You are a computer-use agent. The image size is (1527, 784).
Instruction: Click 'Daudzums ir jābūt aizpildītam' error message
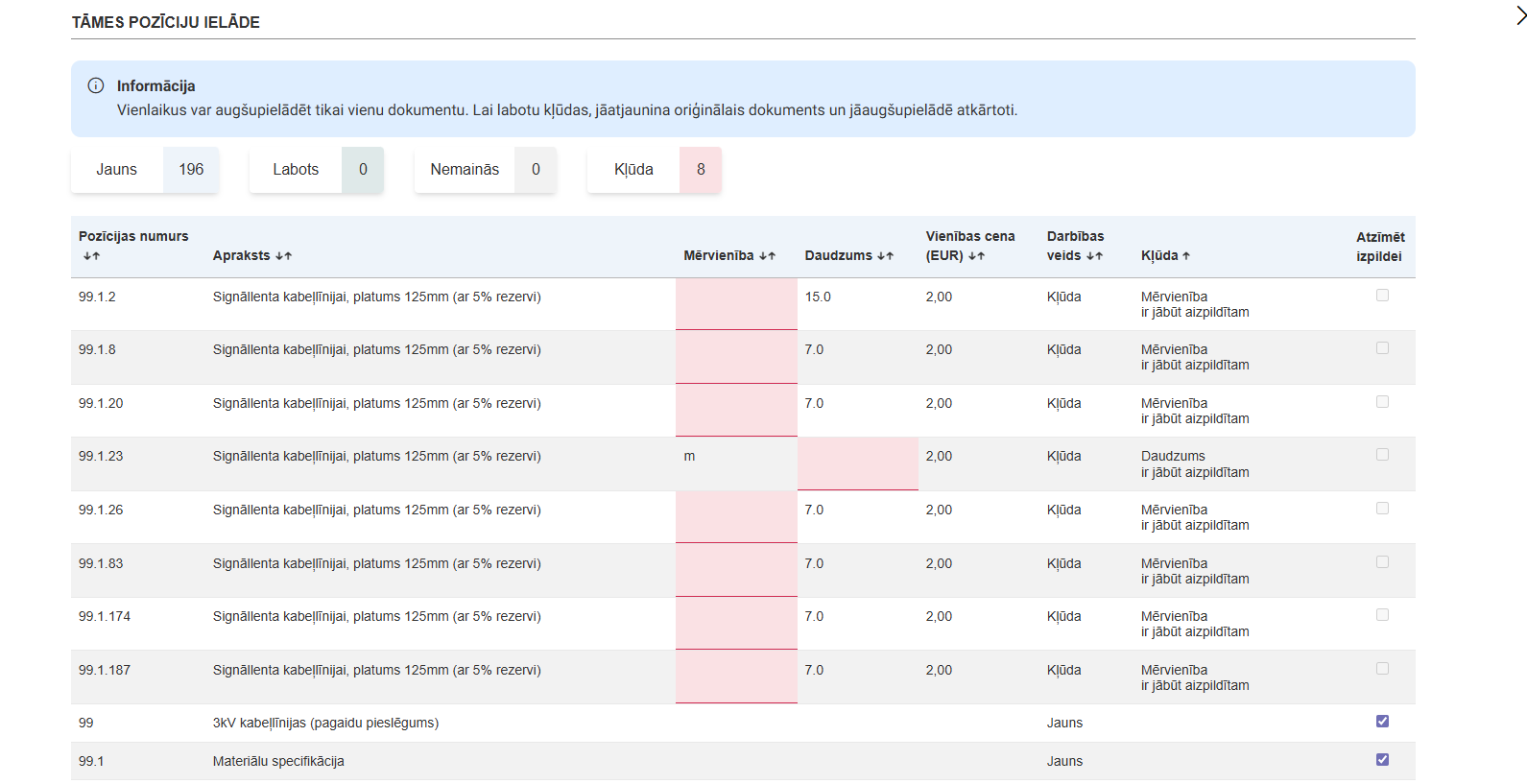click(x=1195, y=464)
